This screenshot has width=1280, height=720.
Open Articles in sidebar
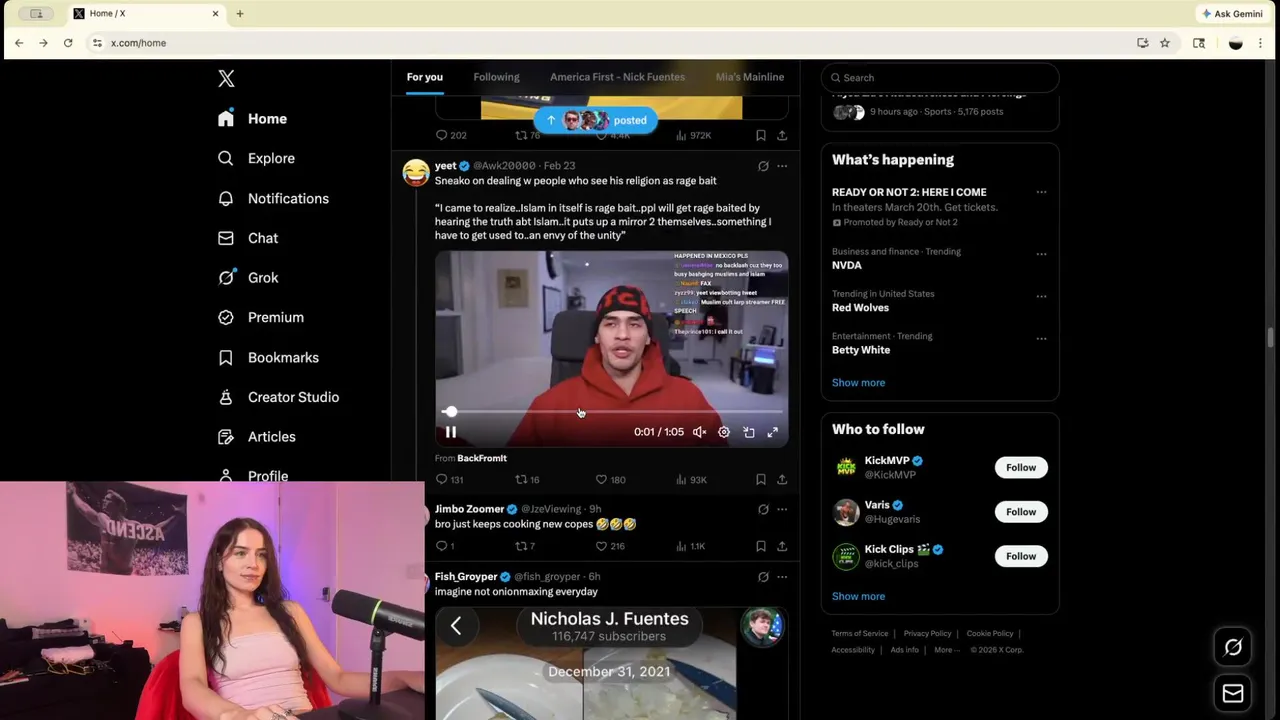point(258,437)
